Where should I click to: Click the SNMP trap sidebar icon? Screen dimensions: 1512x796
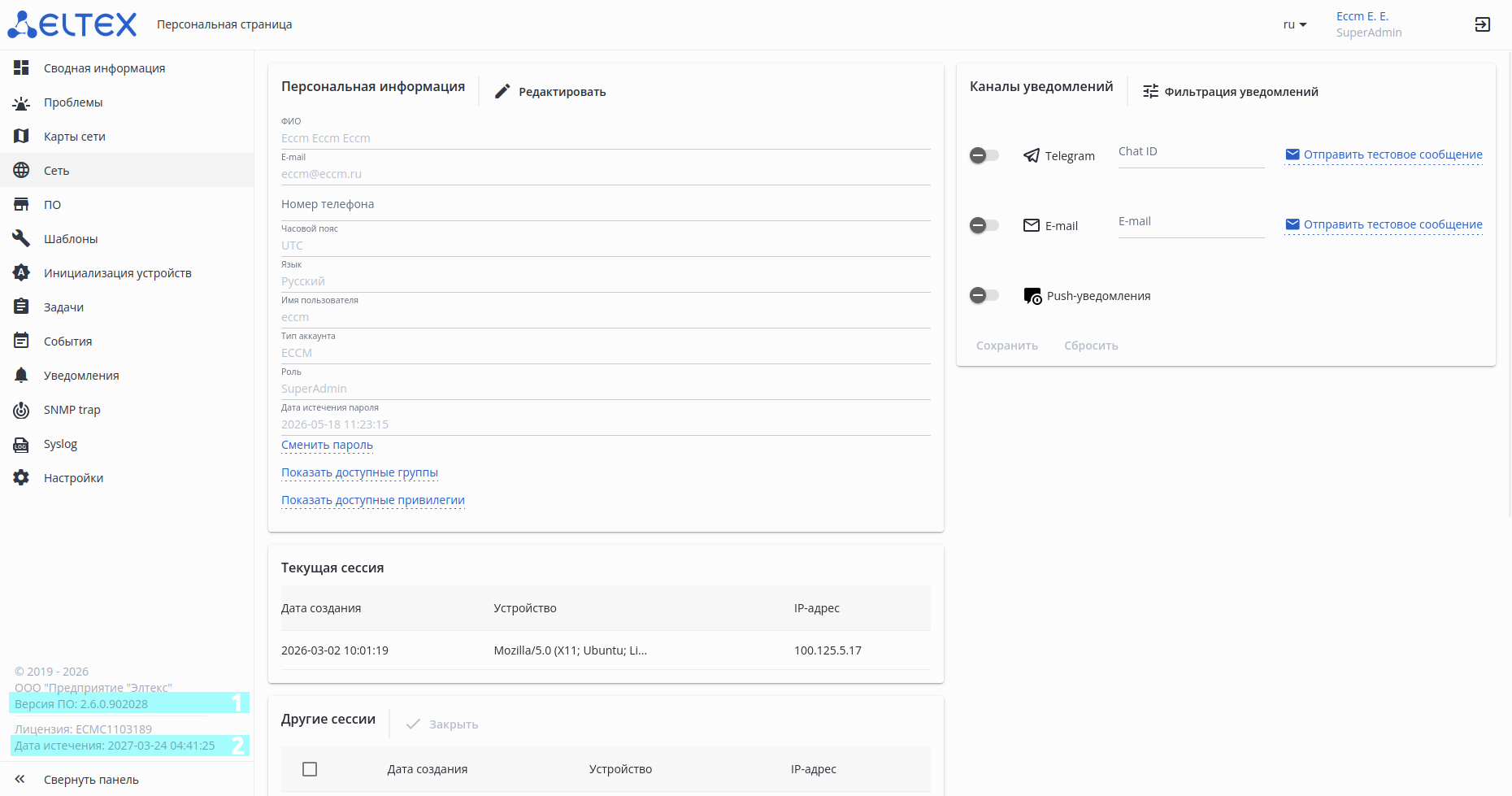[21, 410]
